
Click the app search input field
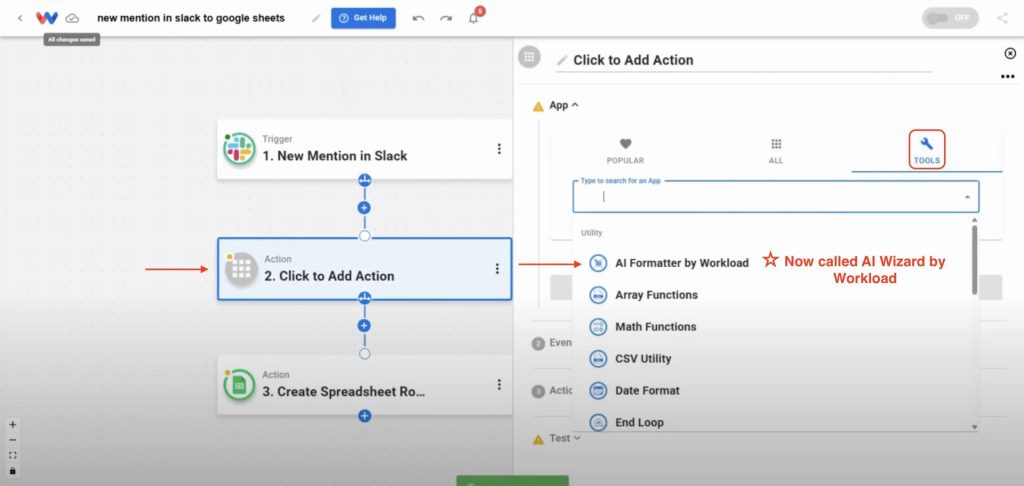coord(775,197)
